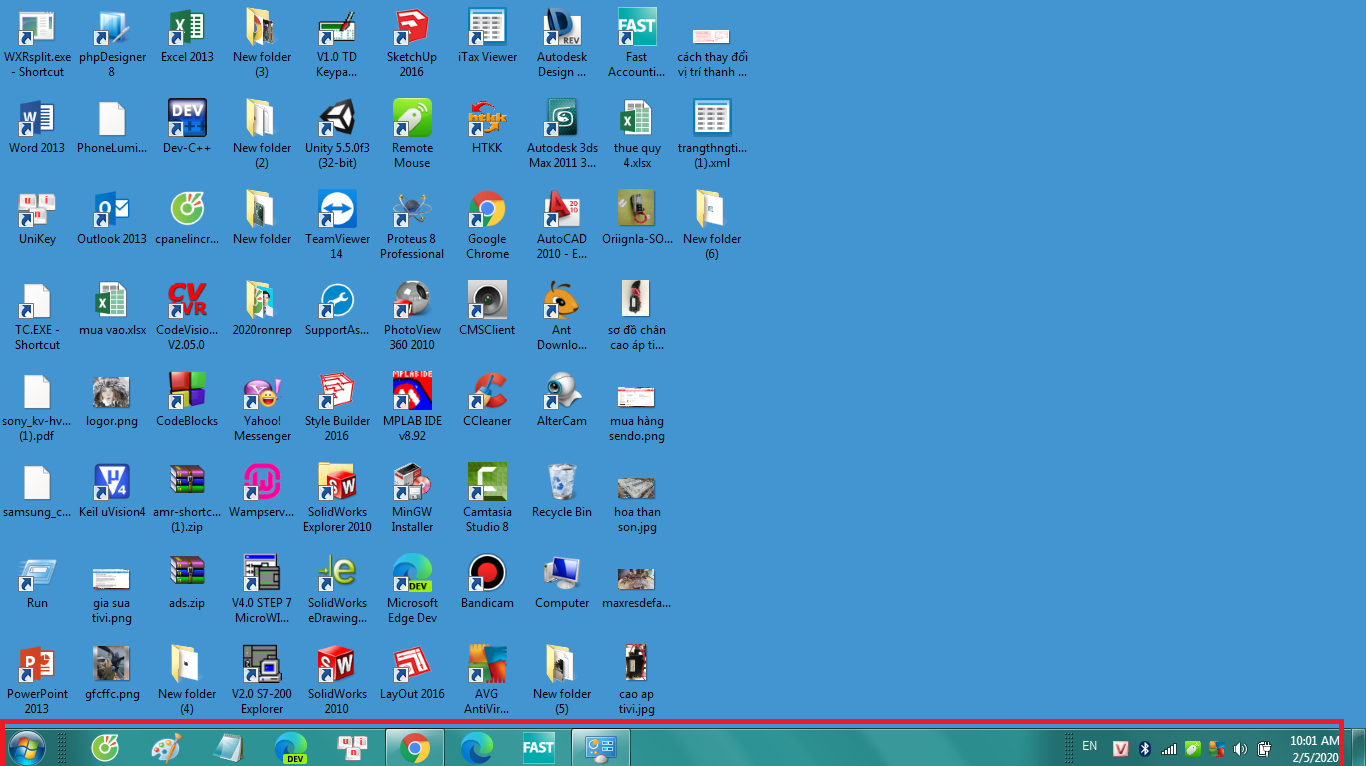The height and width of the screenshot is (766, 1366).
Task: Open Google Chrome from the taskbar
Action: [x=414, y=747]
